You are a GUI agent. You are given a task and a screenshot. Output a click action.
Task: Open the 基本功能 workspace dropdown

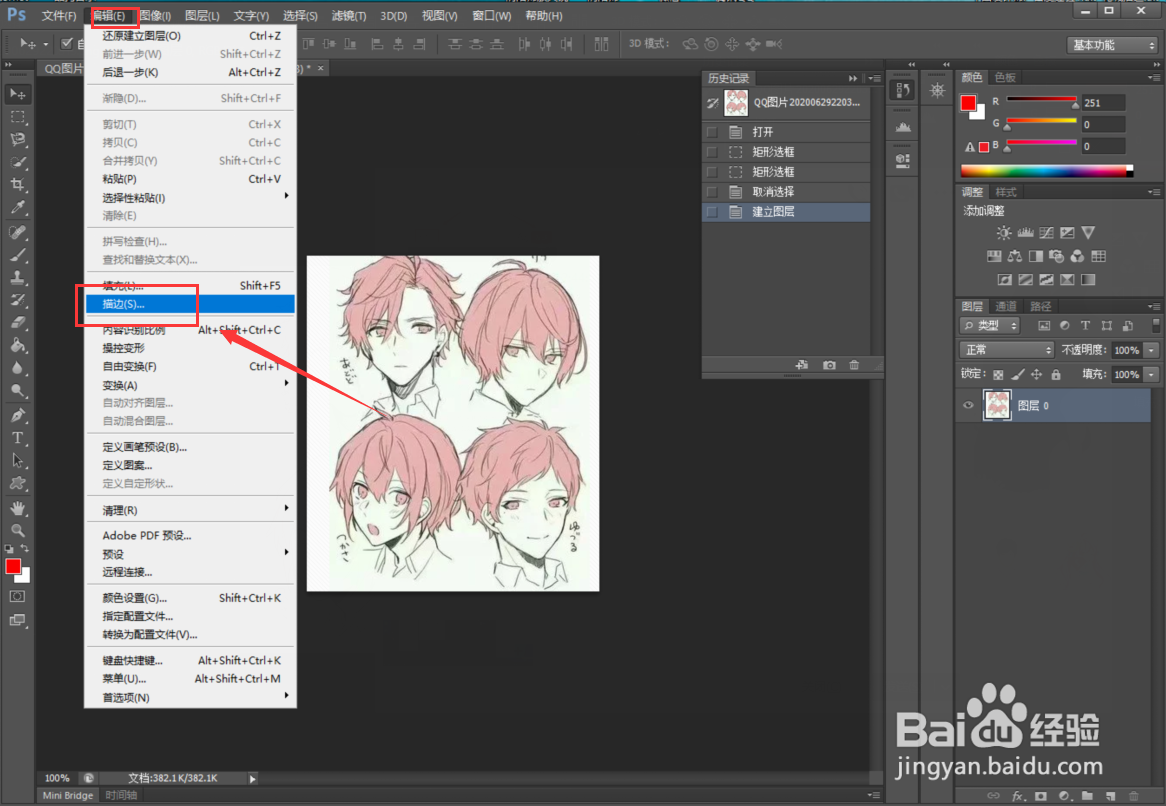click(1113, 45)
